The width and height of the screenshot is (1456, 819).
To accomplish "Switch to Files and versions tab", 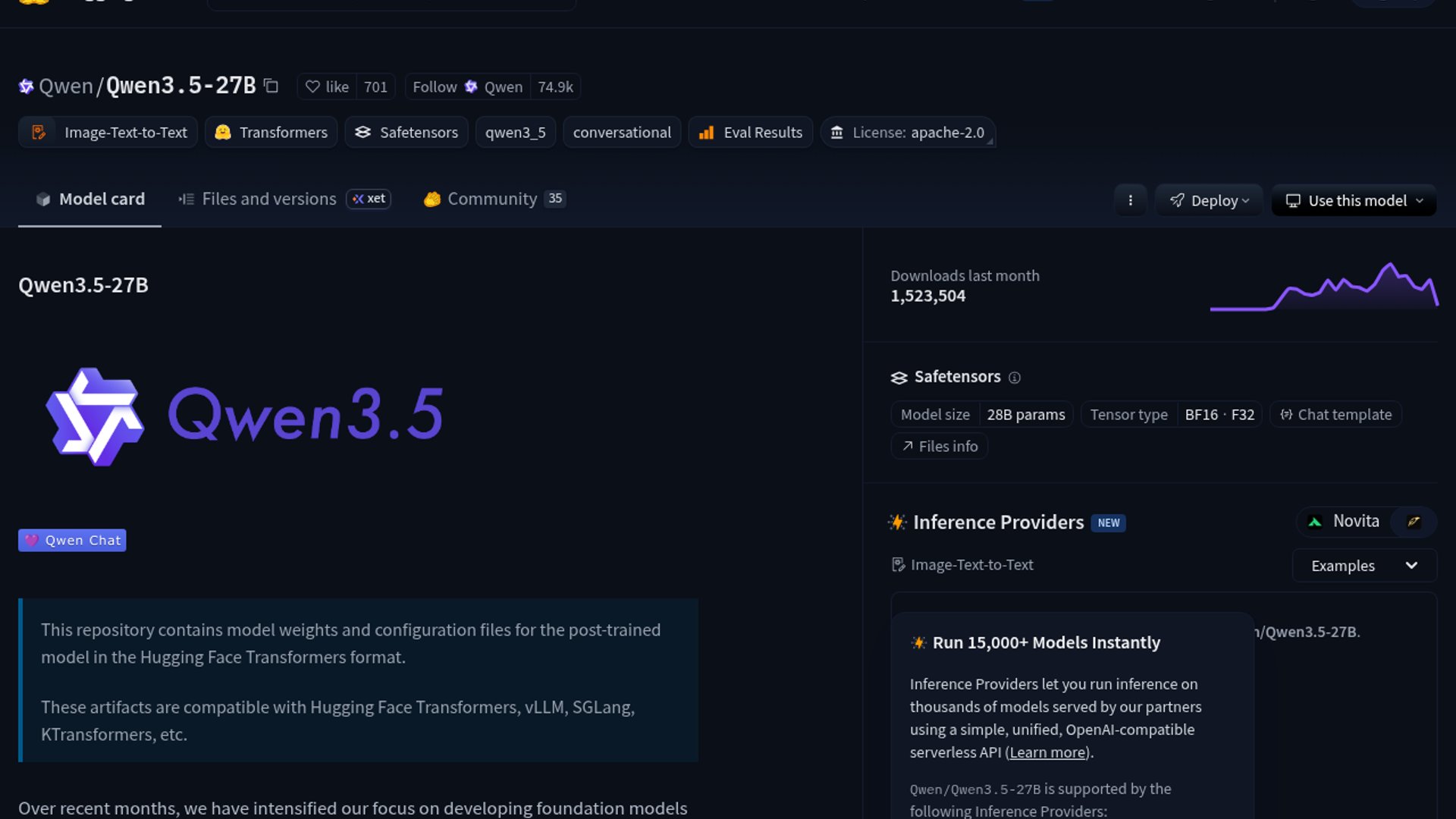I will pyautogui.click(x=268, y=199).
